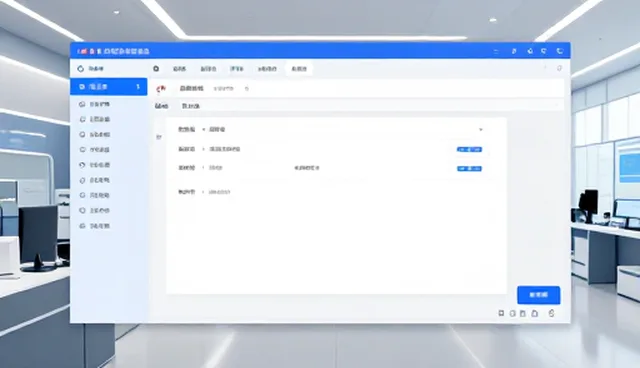The height and width of the screenshot is (368, 640).
Task: Click the hexagon icon heading the left sidebar
Action: tap(80, 69)
